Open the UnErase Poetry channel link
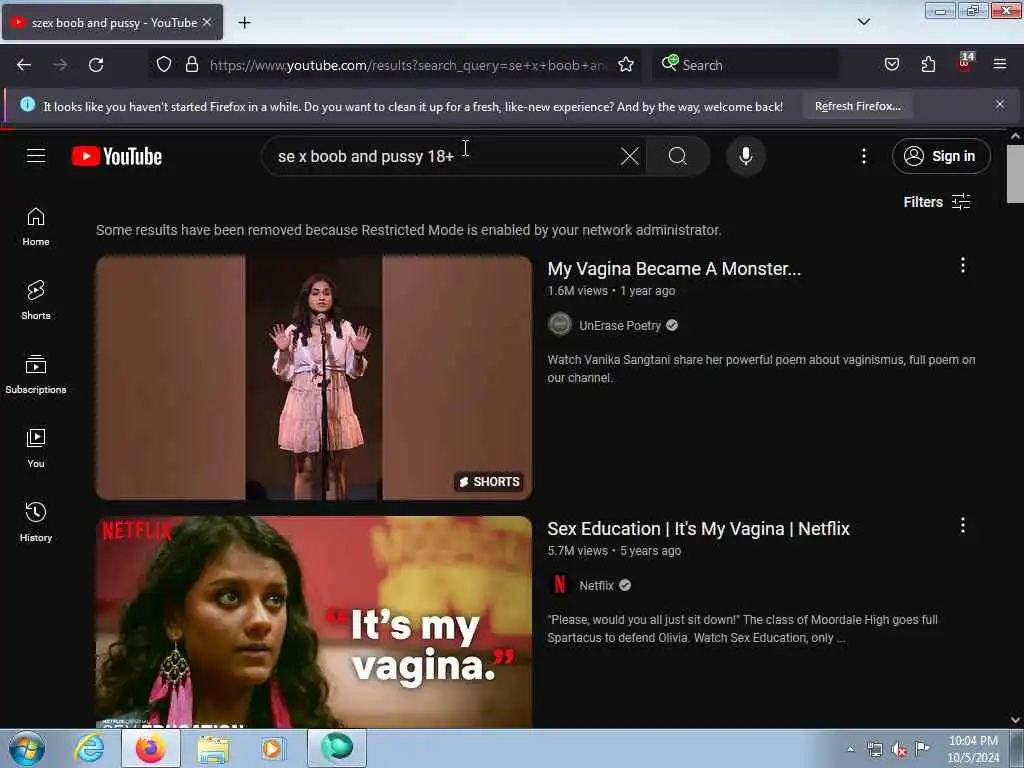Image resolution: width=1024 pixels, height=768 pixels. (x=620, y=325)
